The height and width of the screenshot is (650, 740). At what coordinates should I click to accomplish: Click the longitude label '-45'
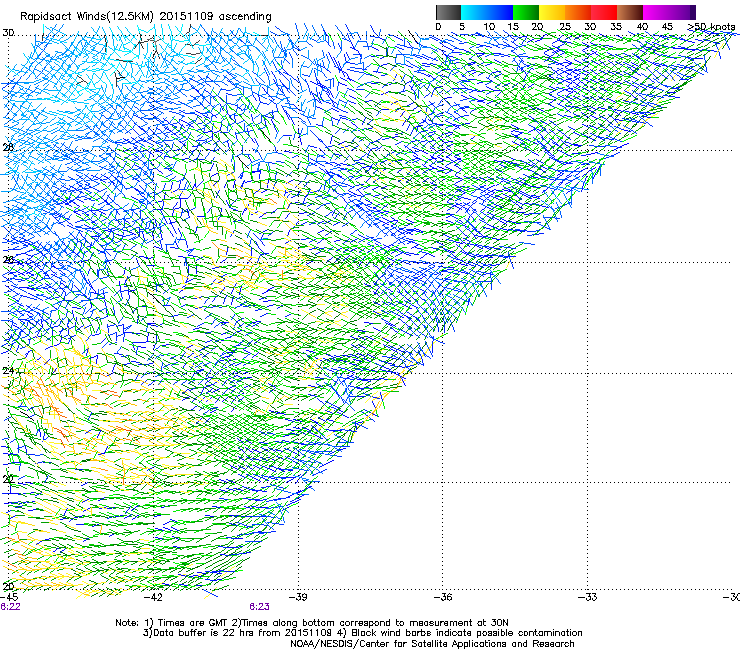coord(9,597)
